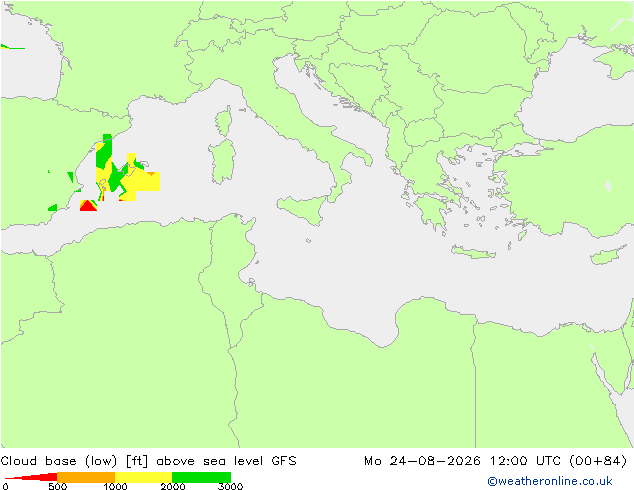Click the green 2000-3000 ft legend segment

(x=201, y=477)
